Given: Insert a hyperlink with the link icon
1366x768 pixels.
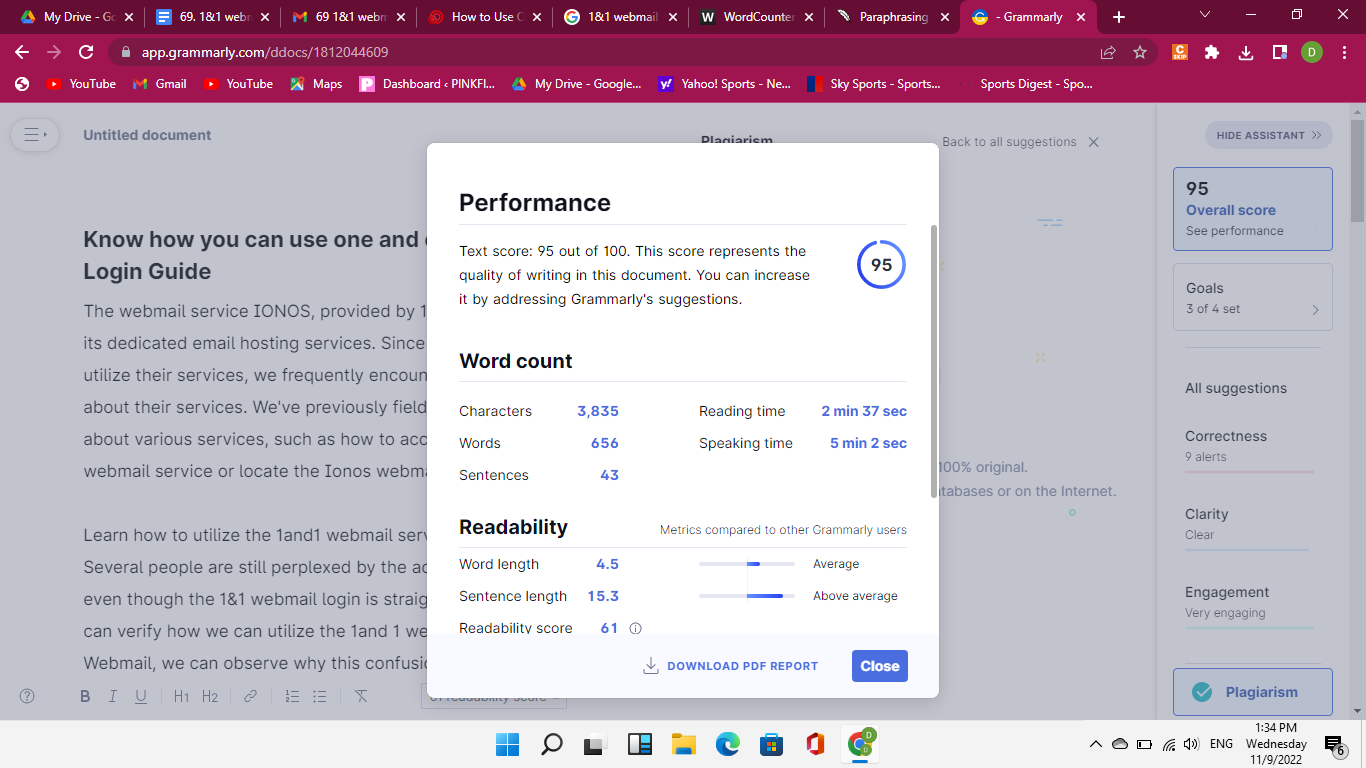Looking at the screenshot, I should pyautogui.click(x=251, y=696).
